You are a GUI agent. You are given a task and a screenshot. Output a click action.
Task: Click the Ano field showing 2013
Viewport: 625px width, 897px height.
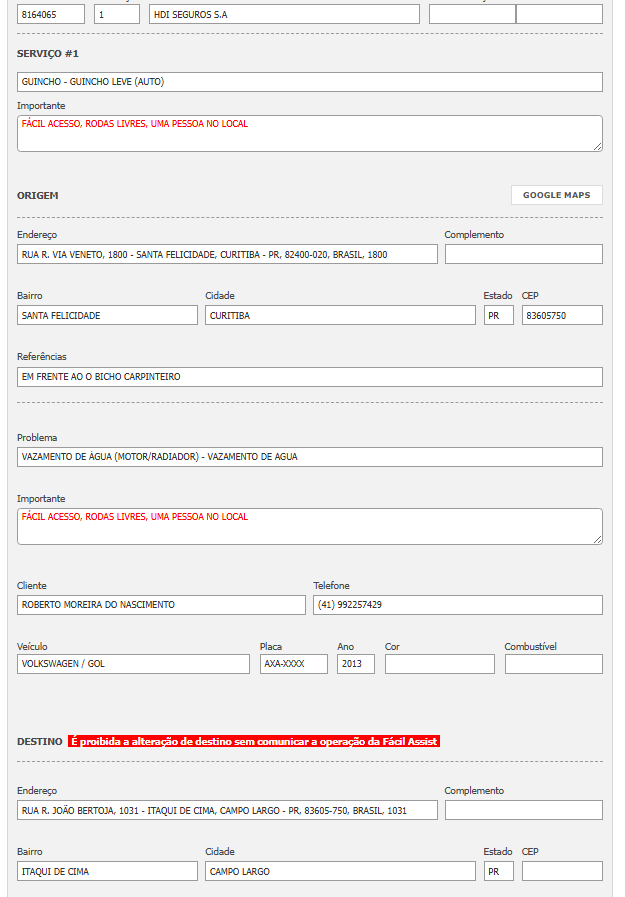point(355,664)
